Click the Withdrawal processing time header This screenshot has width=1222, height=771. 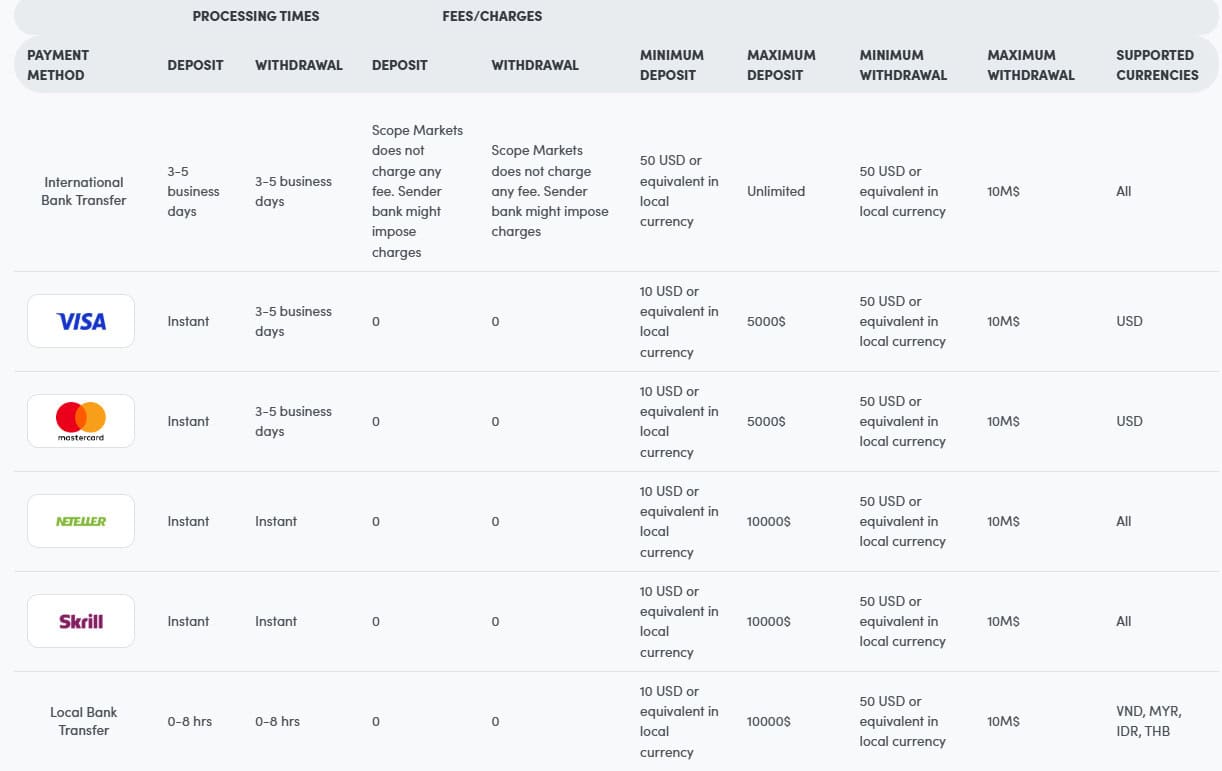pos(299,65)
